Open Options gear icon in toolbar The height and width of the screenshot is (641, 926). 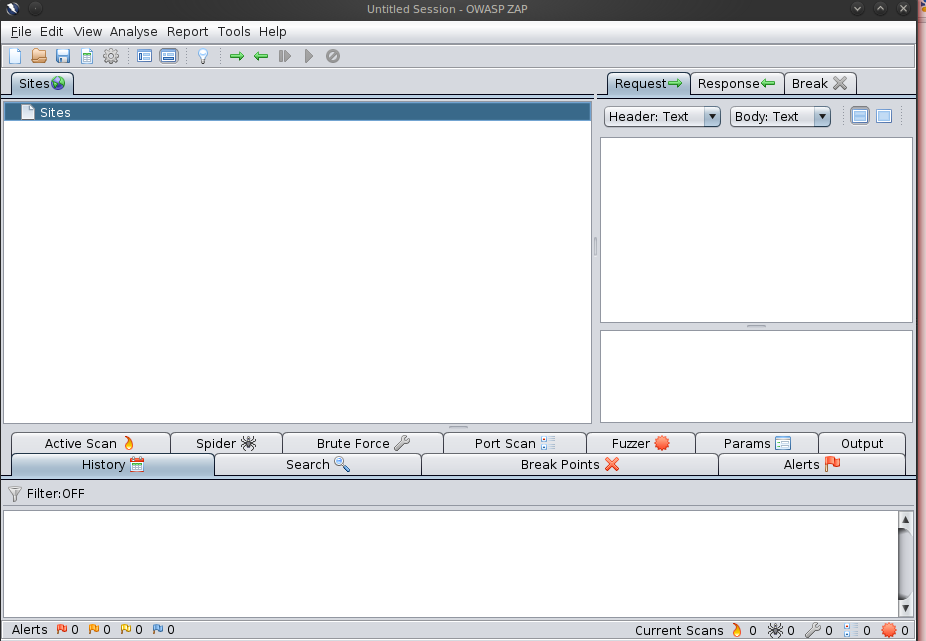[x=111, y=56]
